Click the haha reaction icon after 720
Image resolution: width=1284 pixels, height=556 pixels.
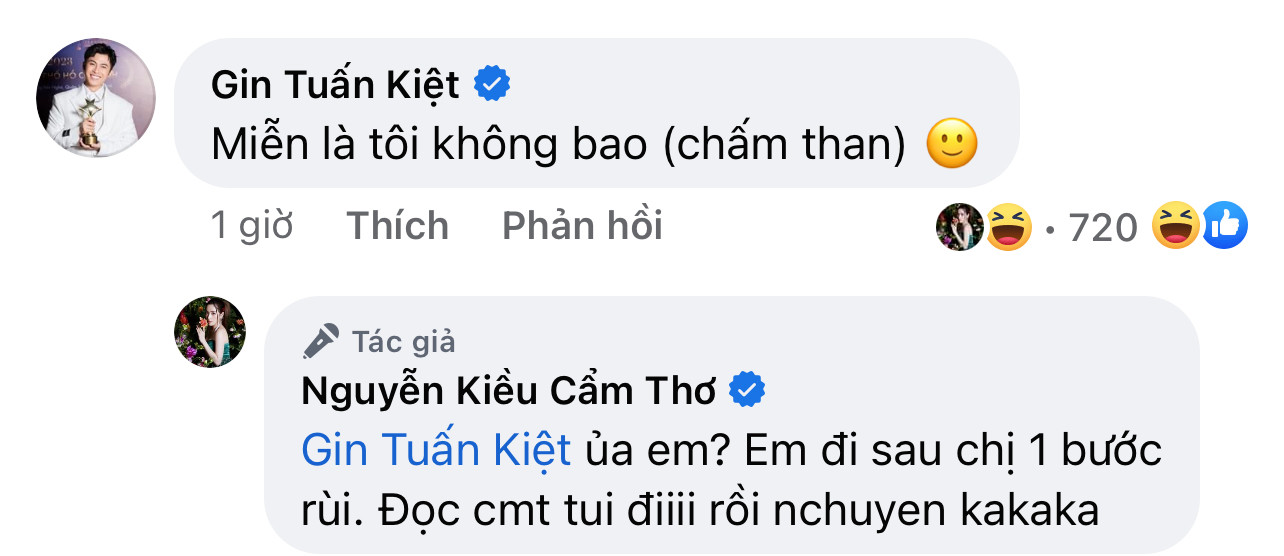(1175, 227)
